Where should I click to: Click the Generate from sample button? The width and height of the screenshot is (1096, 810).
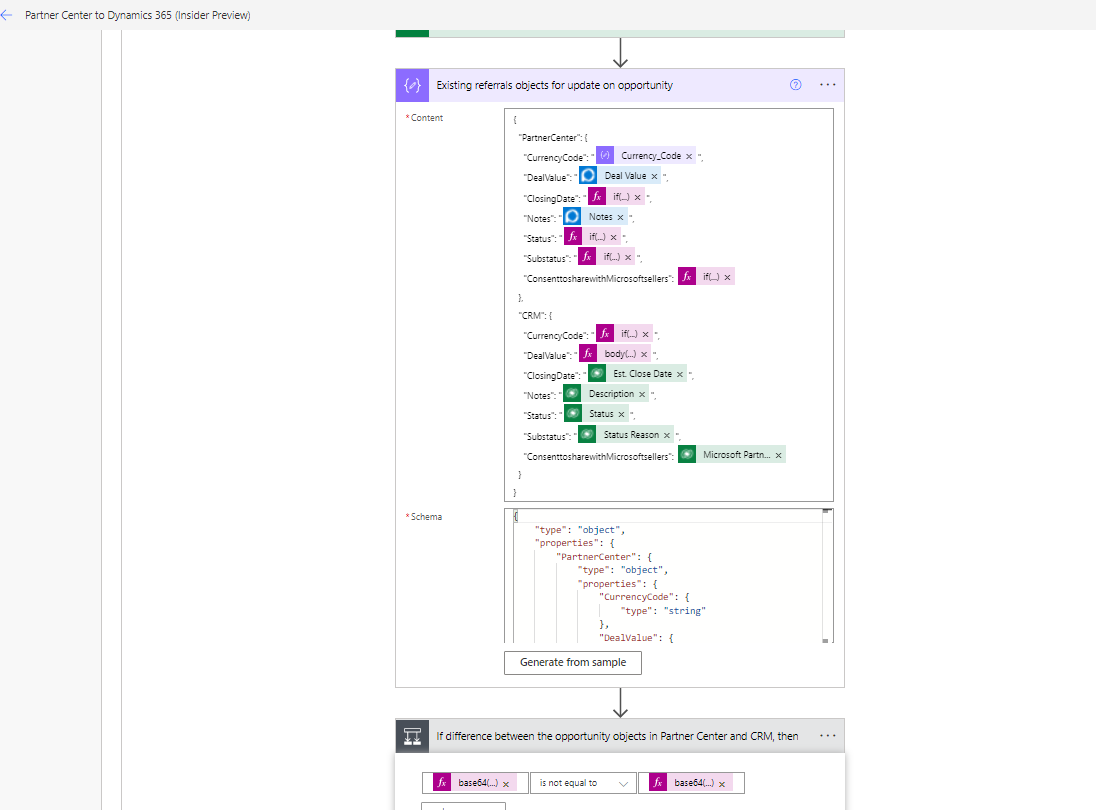coord(572,662)
